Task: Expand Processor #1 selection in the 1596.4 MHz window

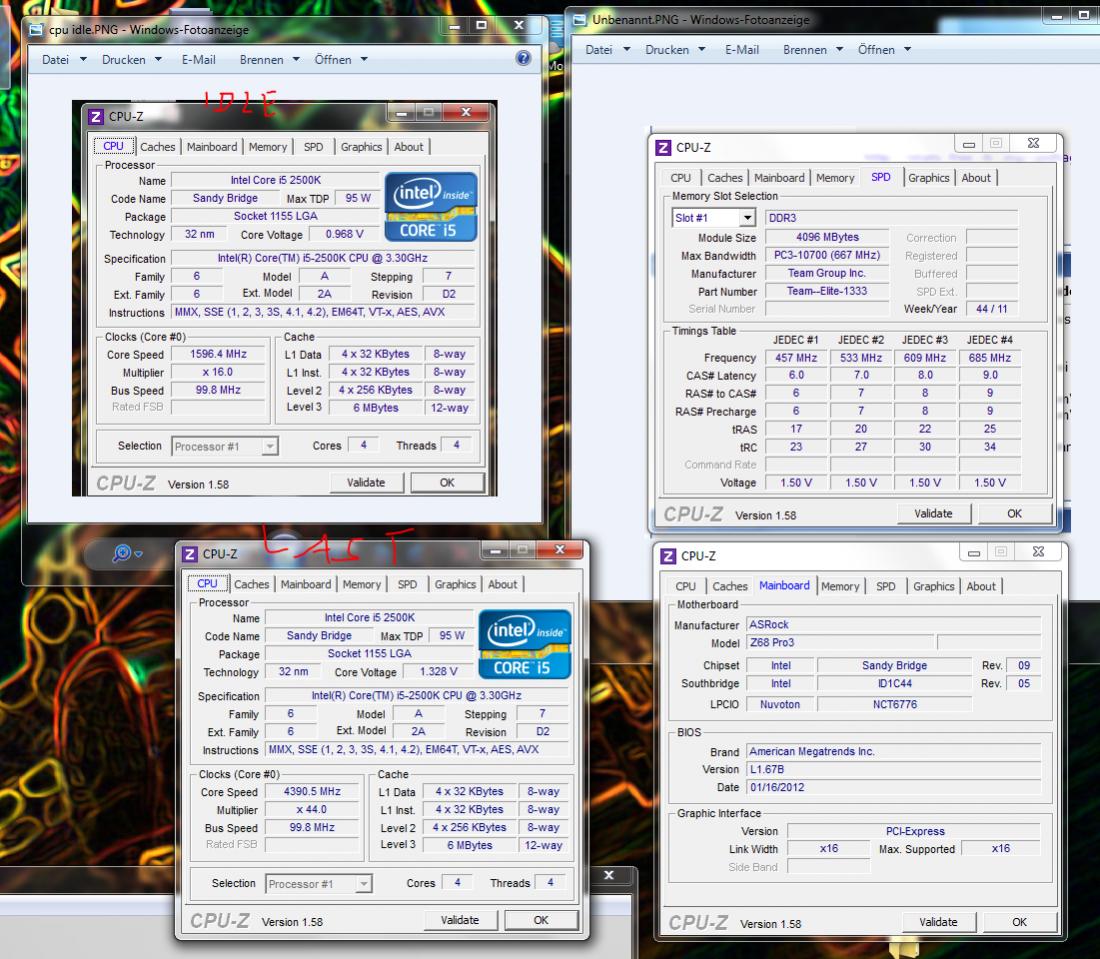Action: click(270, 446)
